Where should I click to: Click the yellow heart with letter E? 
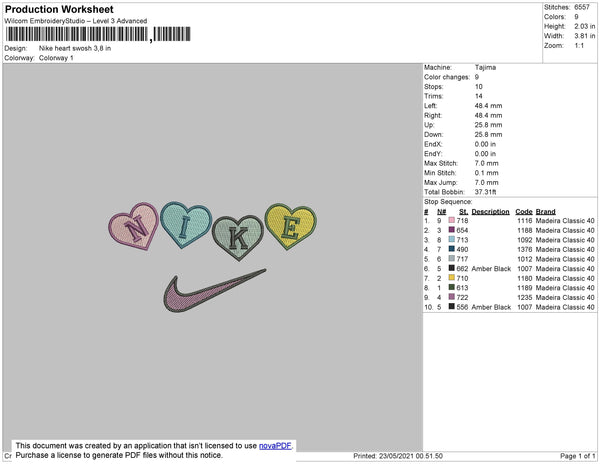(291, 226)
